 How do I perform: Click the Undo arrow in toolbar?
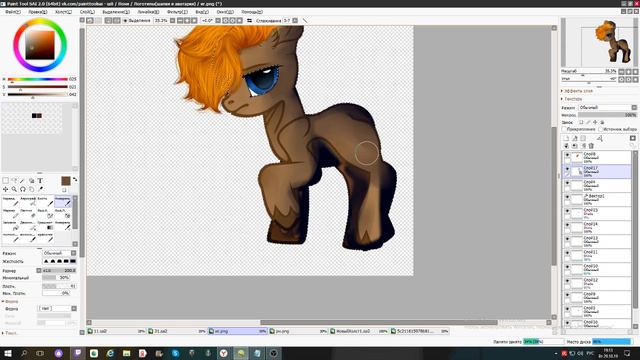click(90, 20)
